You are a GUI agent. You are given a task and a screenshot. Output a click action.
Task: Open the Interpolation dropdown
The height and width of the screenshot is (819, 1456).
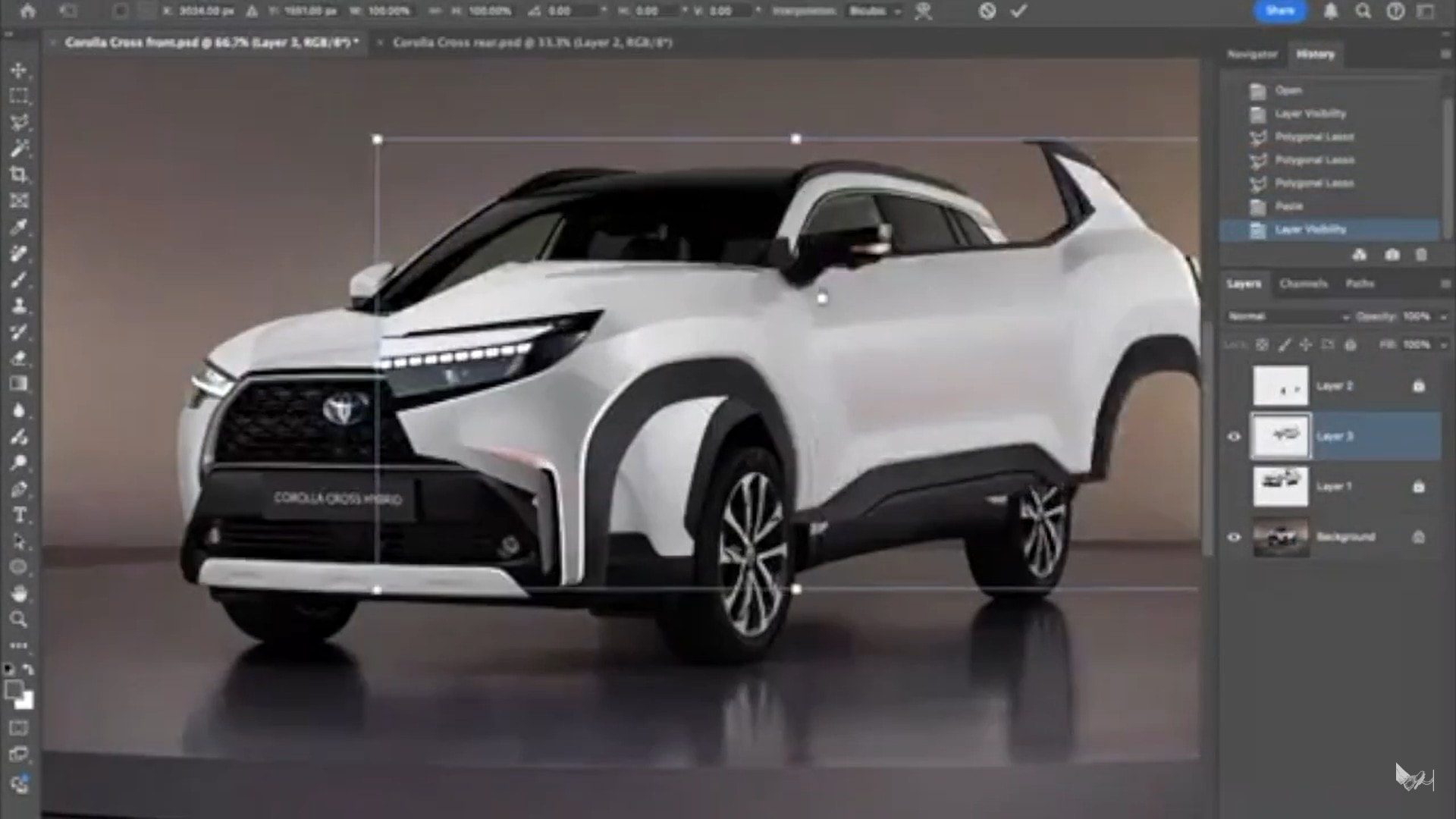(874, 11)
